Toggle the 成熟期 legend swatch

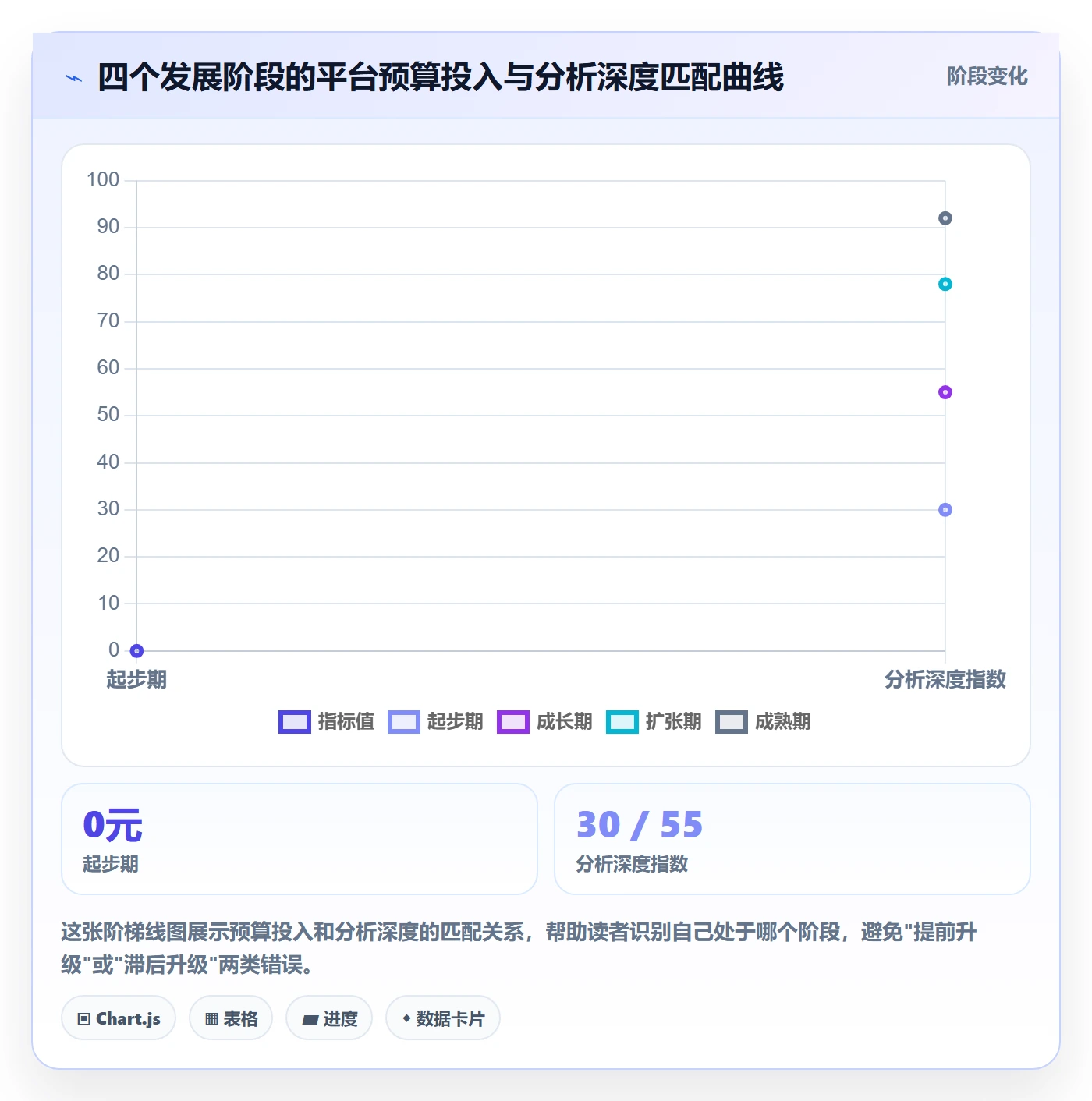732,722
